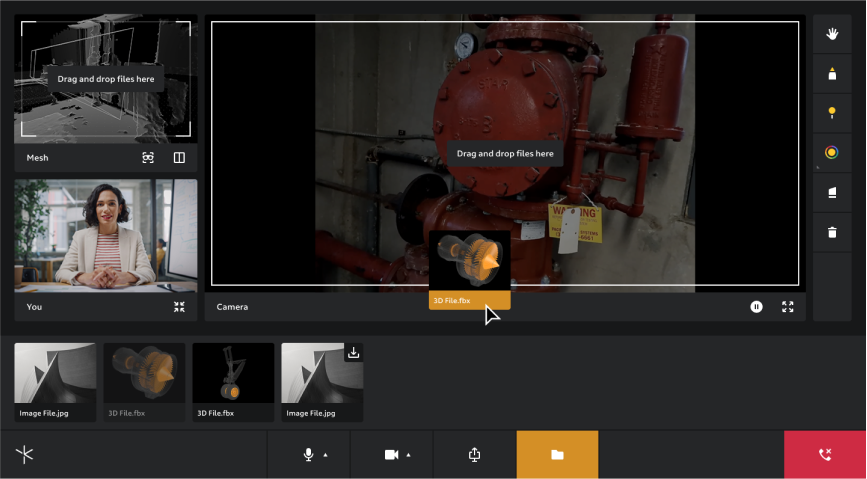Click the Mesh panel label
This screenshot has width=867, height=479.
pos(38,158)
